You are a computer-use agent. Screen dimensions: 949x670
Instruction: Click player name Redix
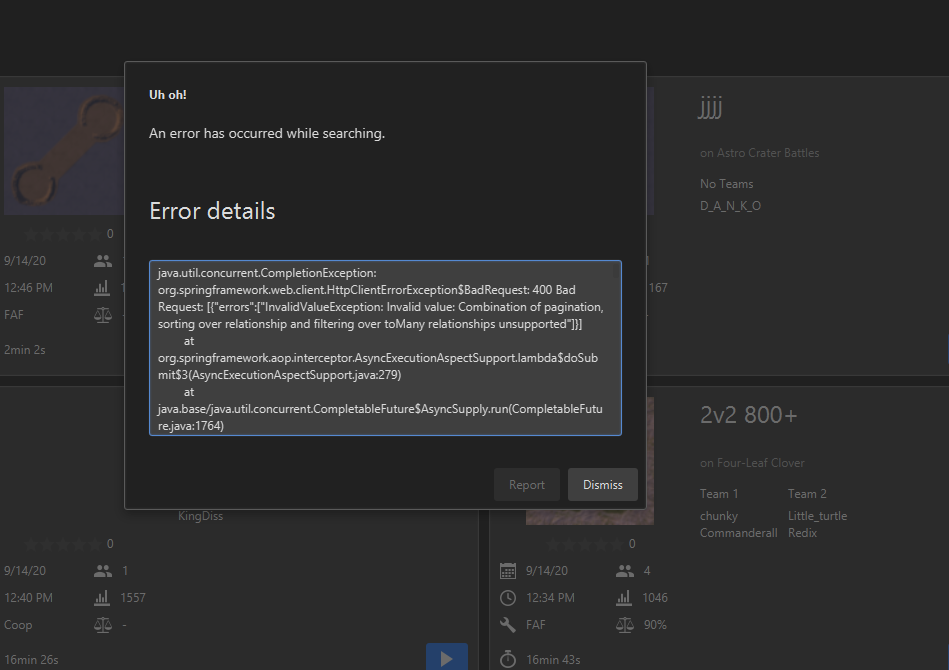802,533
